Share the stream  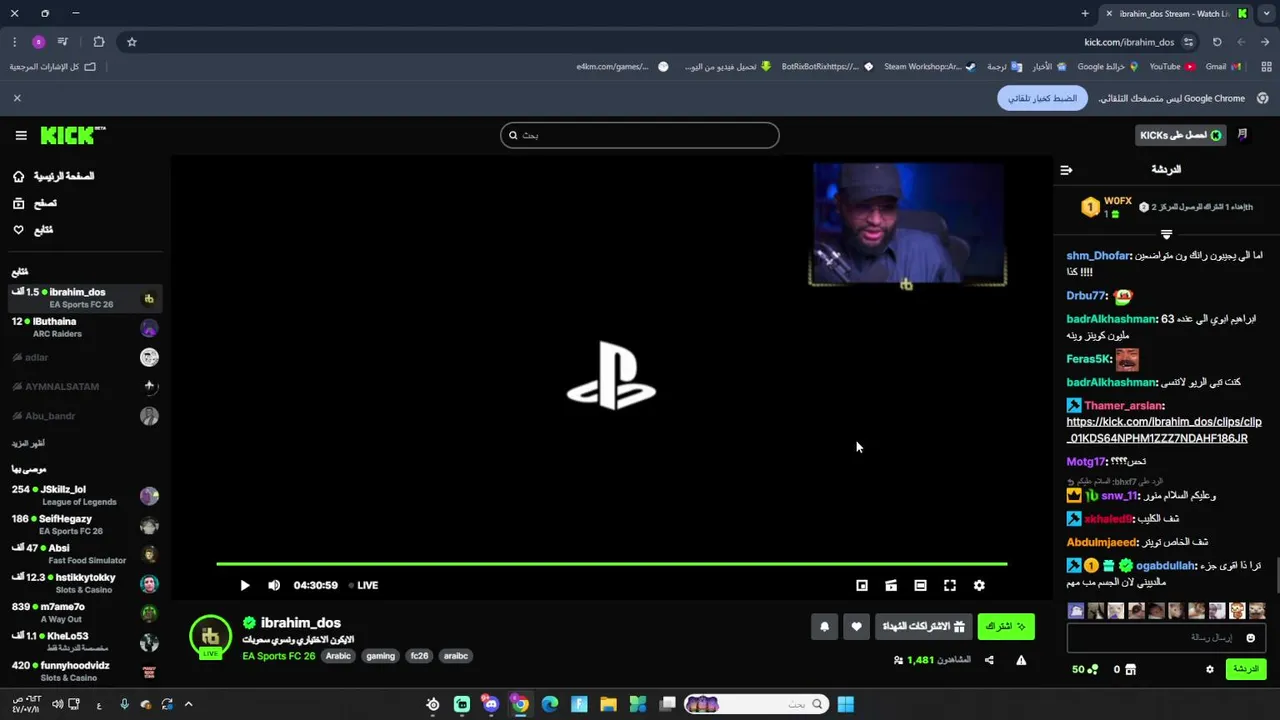pyautogui.click(x=989, y=660)
